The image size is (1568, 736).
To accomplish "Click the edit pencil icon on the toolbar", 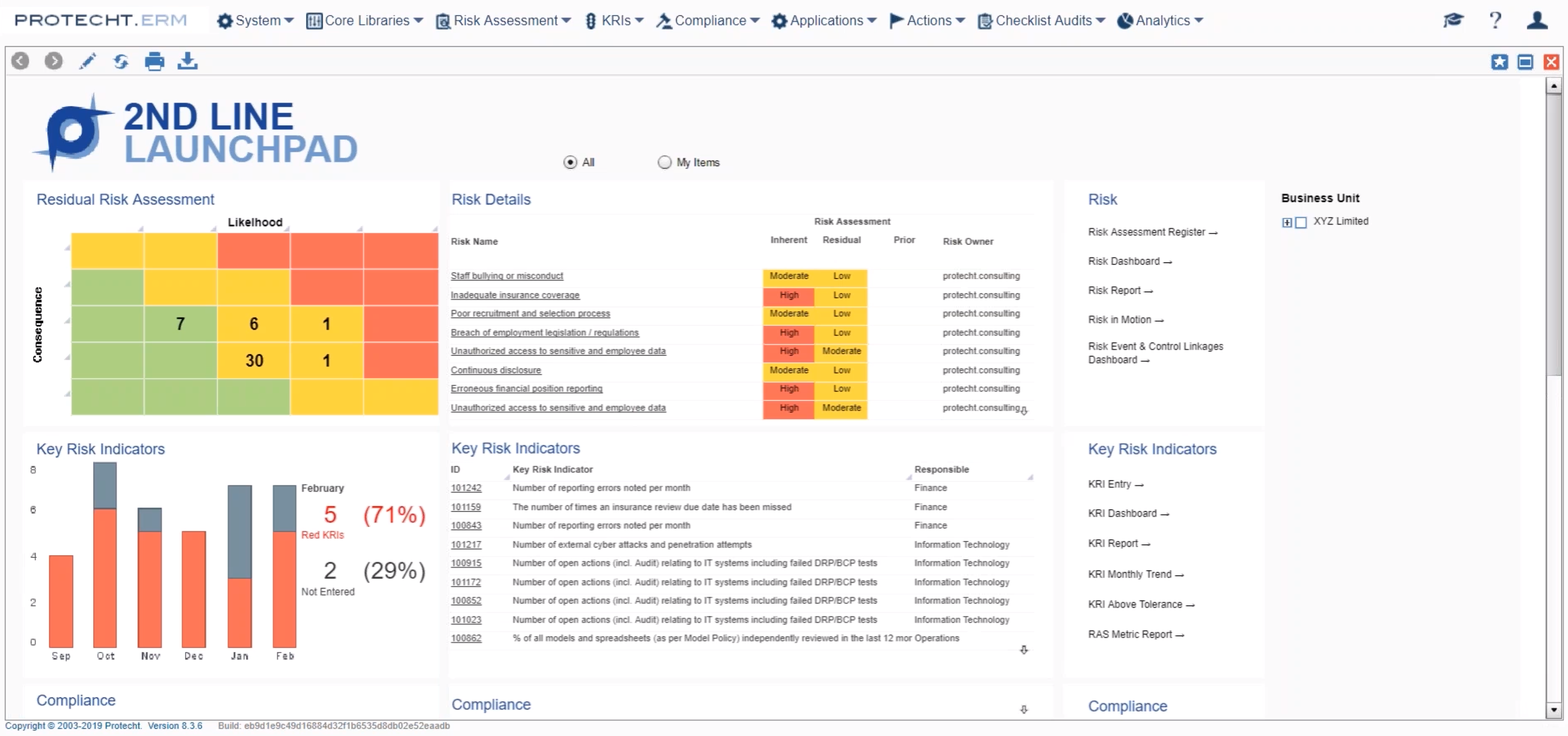I will pos(88,61).
